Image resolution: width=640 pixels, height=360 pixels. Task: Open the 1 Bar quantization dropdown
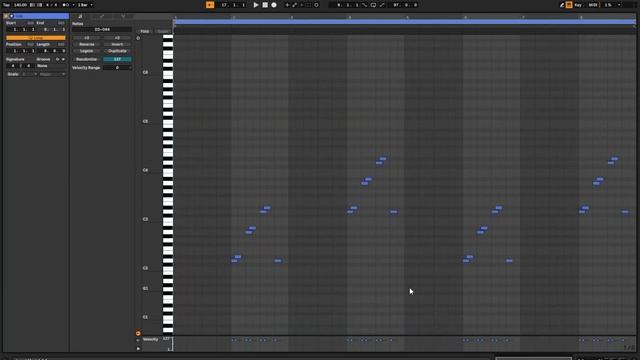click(85, 5)
